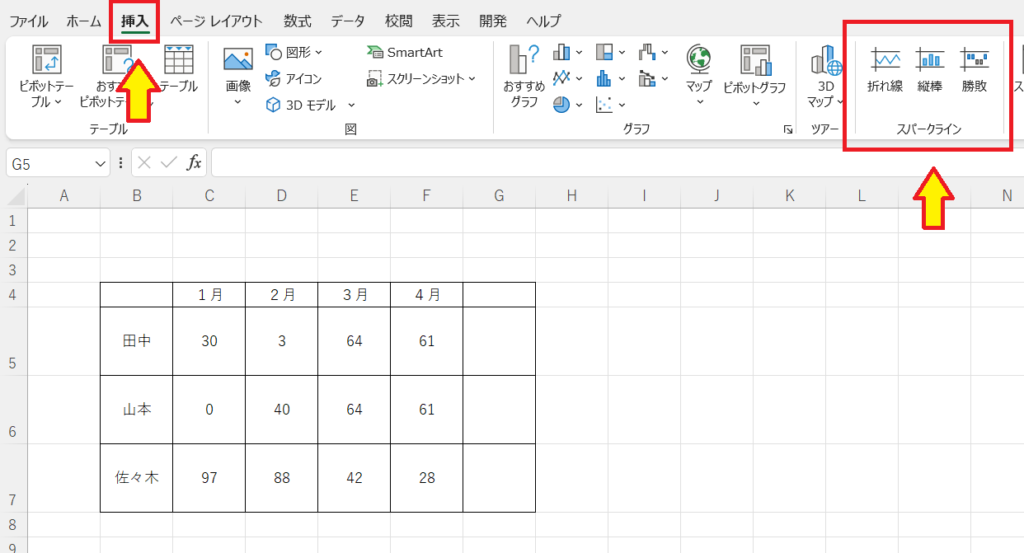Insert a win/loss sparkline (勝敗)
Screen dimensions: 1024x553
[x=974, y=70]
